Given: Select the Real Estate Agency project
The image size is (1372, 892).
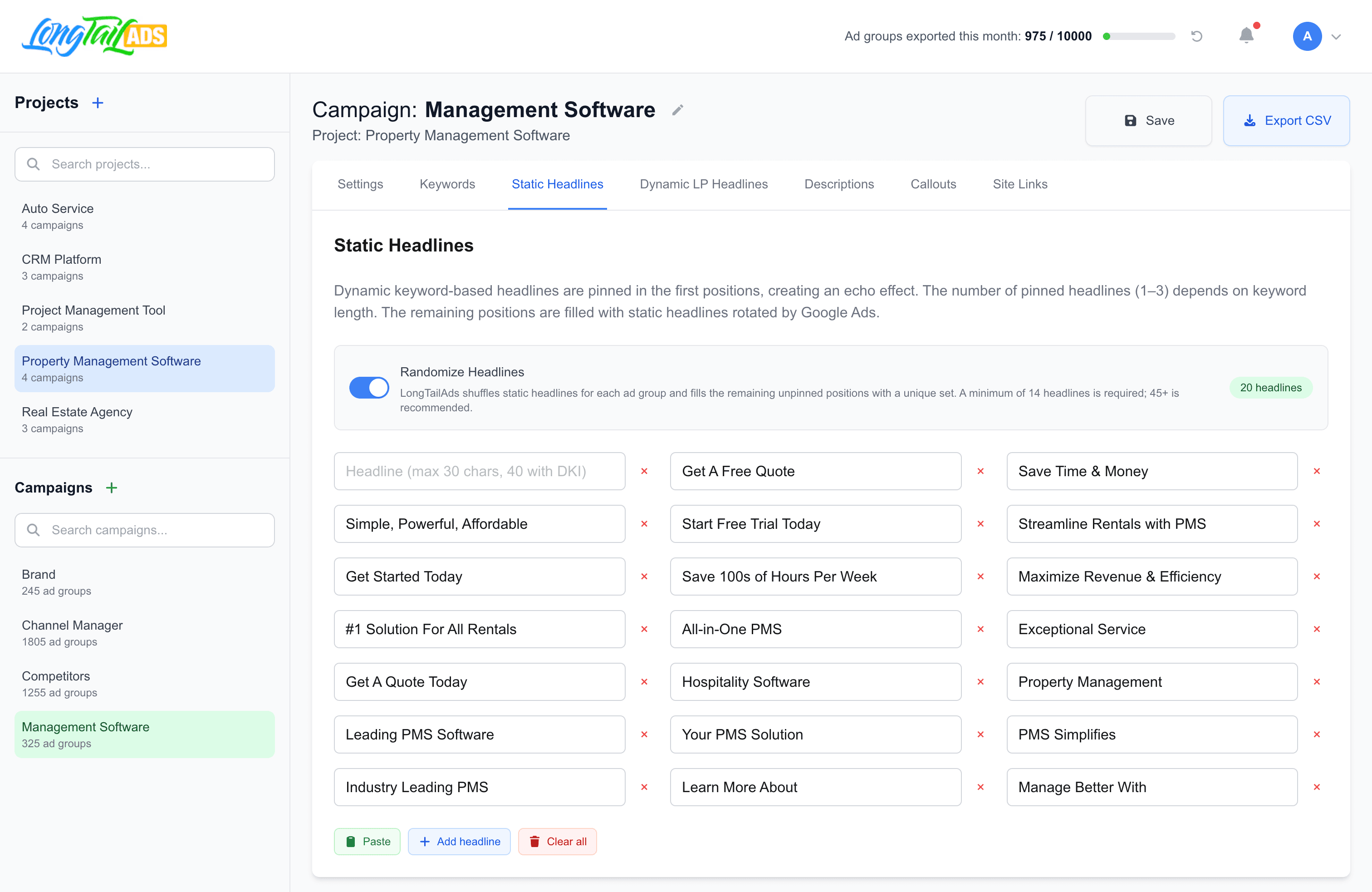Looking at the screenshot, I should tap(77, 412).
